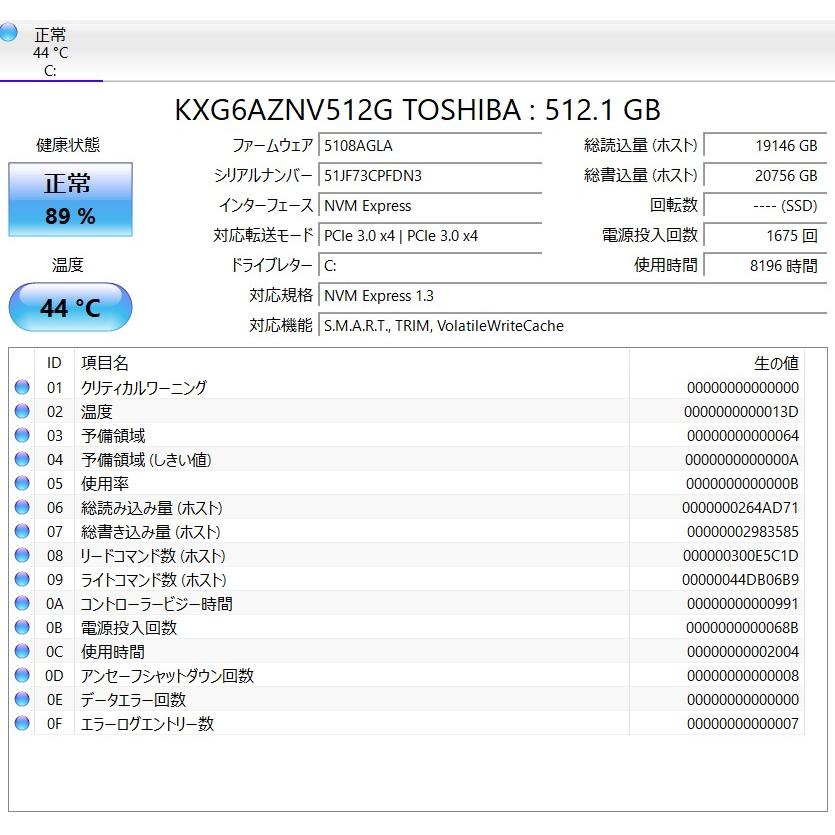Click the status orb for ID 0E row
Screen dimensions: 835x835
pyautogui.click(x=22, y=699)
